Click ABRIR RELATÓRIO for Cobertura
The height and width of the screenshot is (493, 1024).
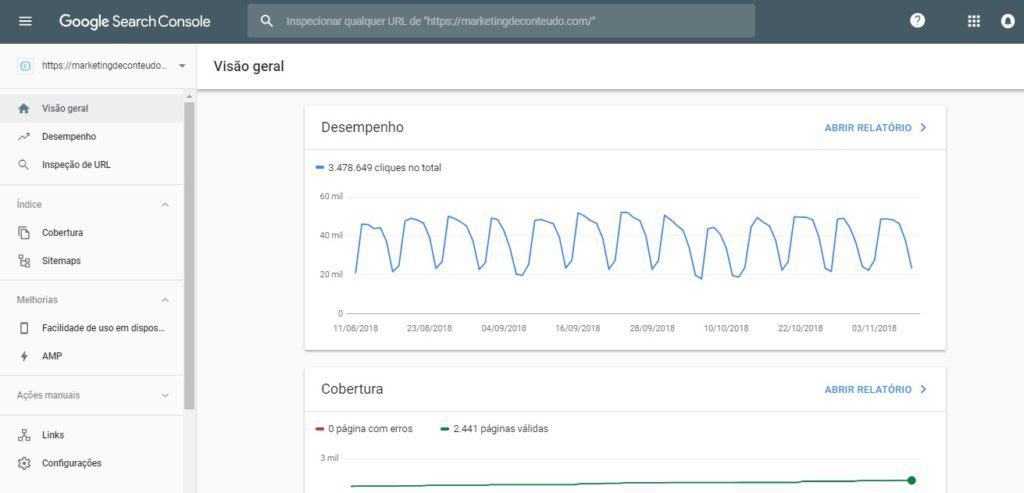[868, 389]
